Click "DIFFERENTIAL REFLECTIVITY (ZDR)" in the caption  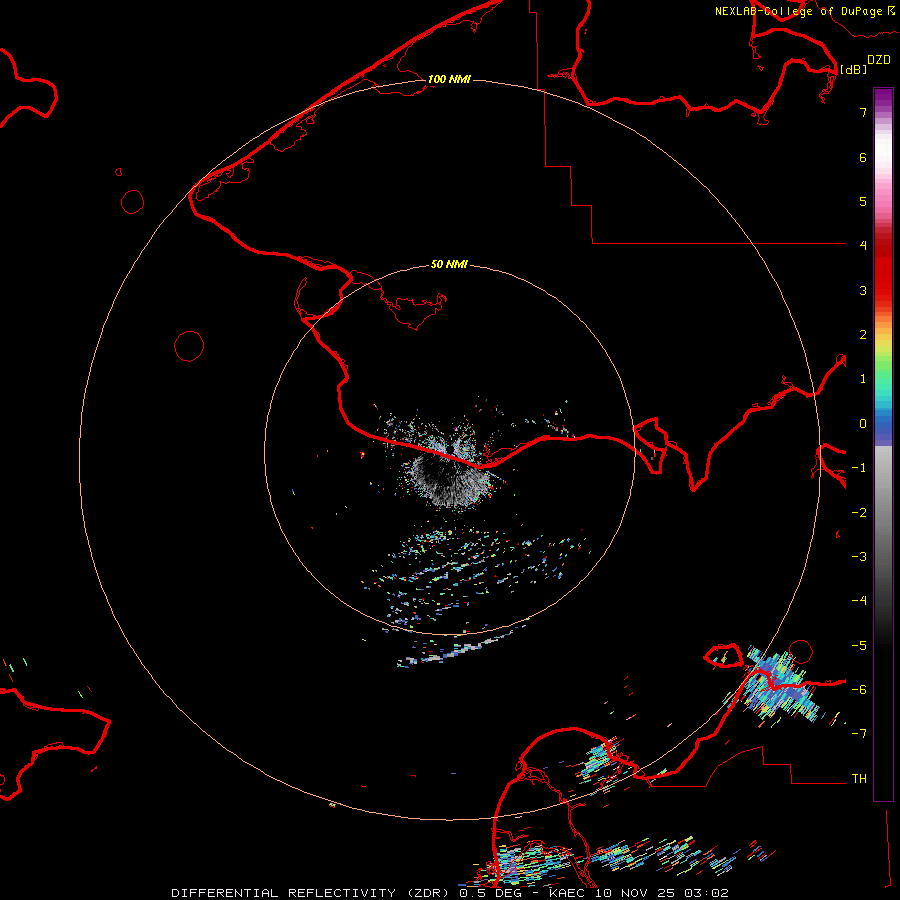pos(311,893)
